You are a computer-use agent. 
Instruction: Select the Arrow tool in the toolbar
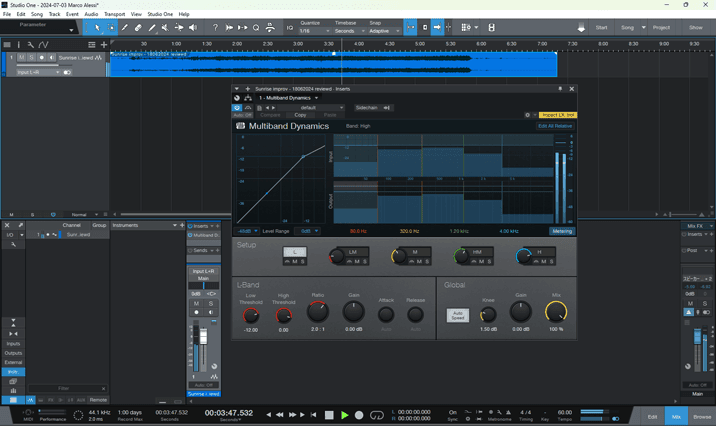tap(97, 27)
